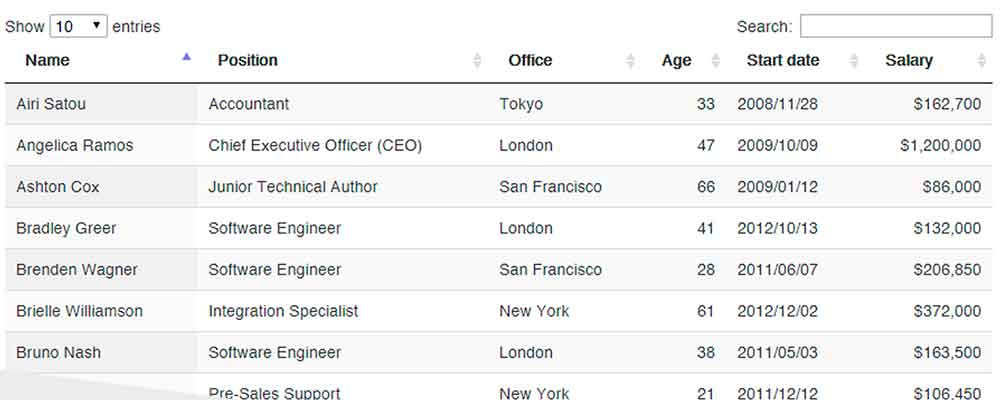
Task: Focus the Search input field
Action: click(896, 26)
